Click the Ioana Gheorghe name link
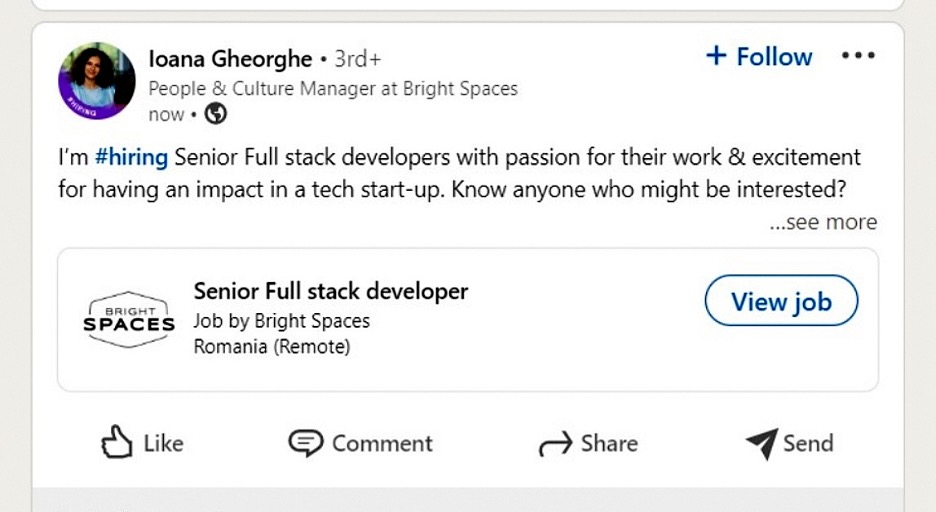Screen dimensions: 936x512 pos(230,59)
